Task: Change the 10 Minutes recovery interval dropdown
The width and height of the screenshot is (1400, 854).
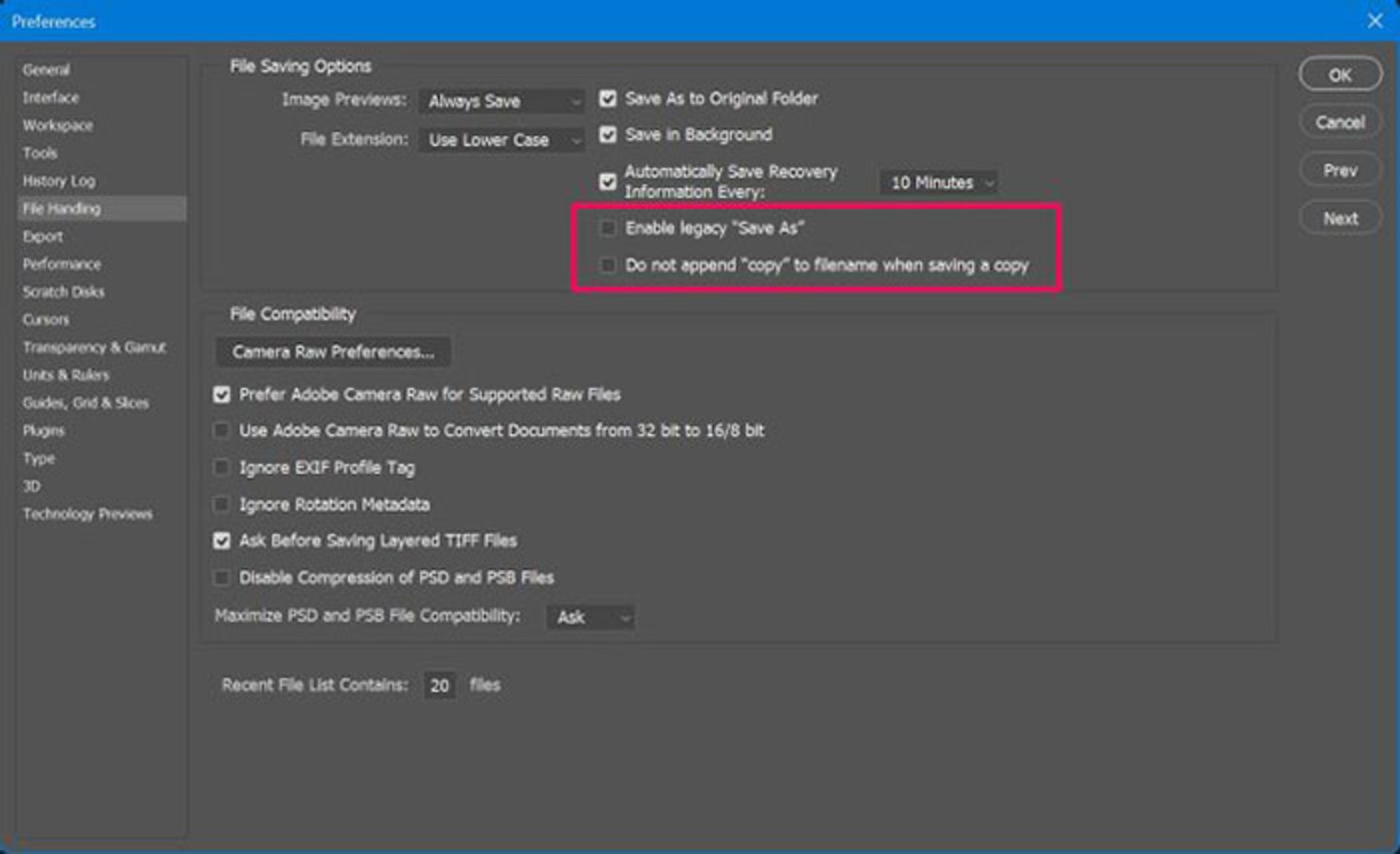Action: 939,182
